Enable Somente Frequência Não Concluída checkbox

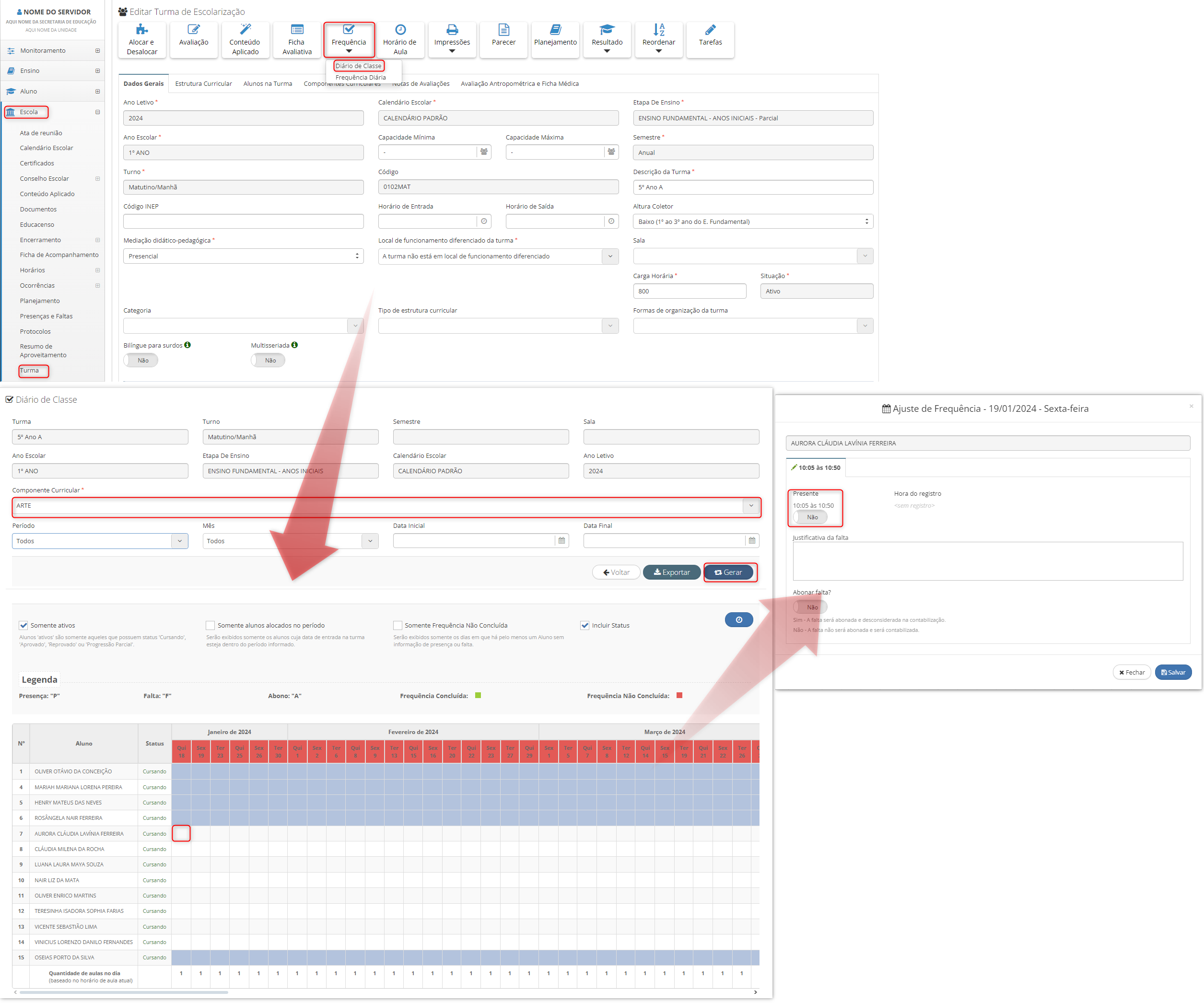(397, 625)
